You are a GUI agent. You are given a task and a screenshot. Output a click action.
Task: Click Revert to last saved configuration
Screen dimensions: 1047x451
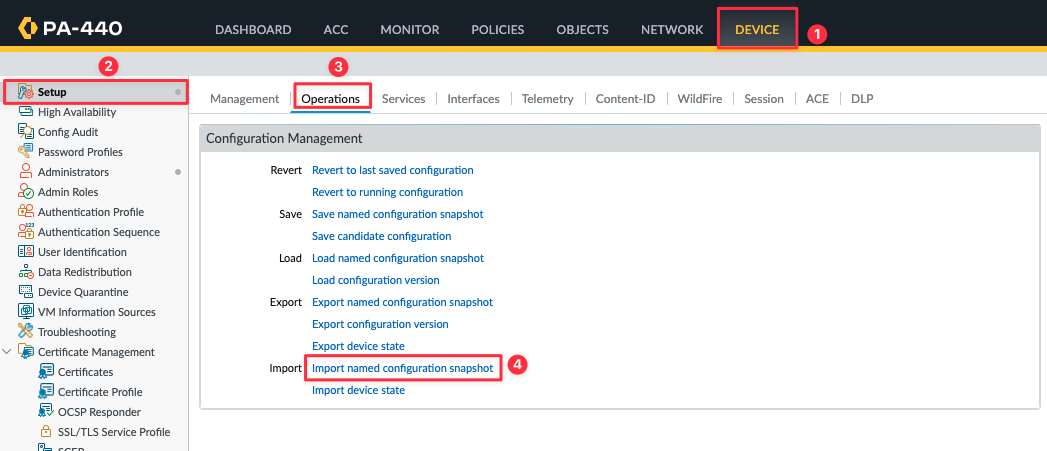(393, 170)
